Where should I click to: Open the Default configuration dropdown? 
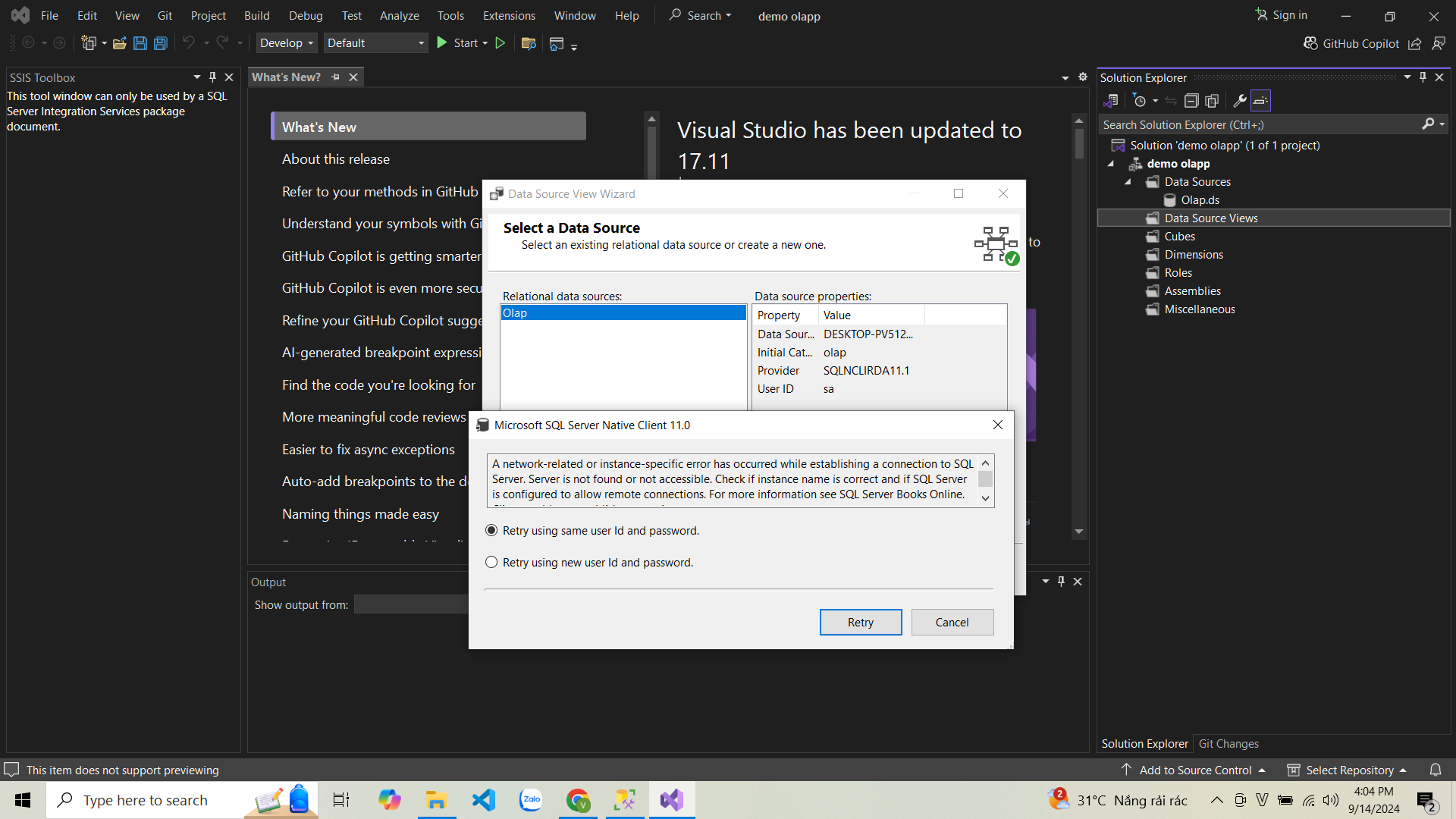(375, 43)
